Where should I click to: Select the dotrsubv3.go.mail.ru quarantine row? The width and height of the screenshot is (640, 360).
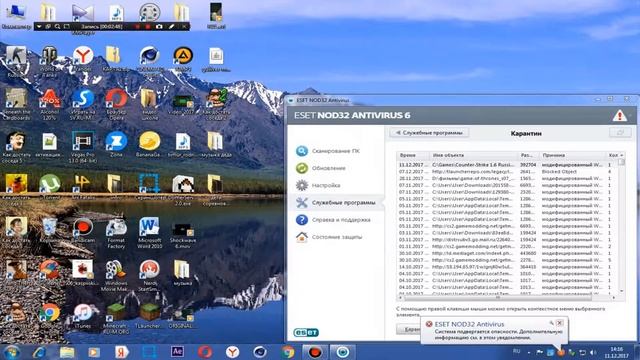pyautogui.click(x=507, y=240)
